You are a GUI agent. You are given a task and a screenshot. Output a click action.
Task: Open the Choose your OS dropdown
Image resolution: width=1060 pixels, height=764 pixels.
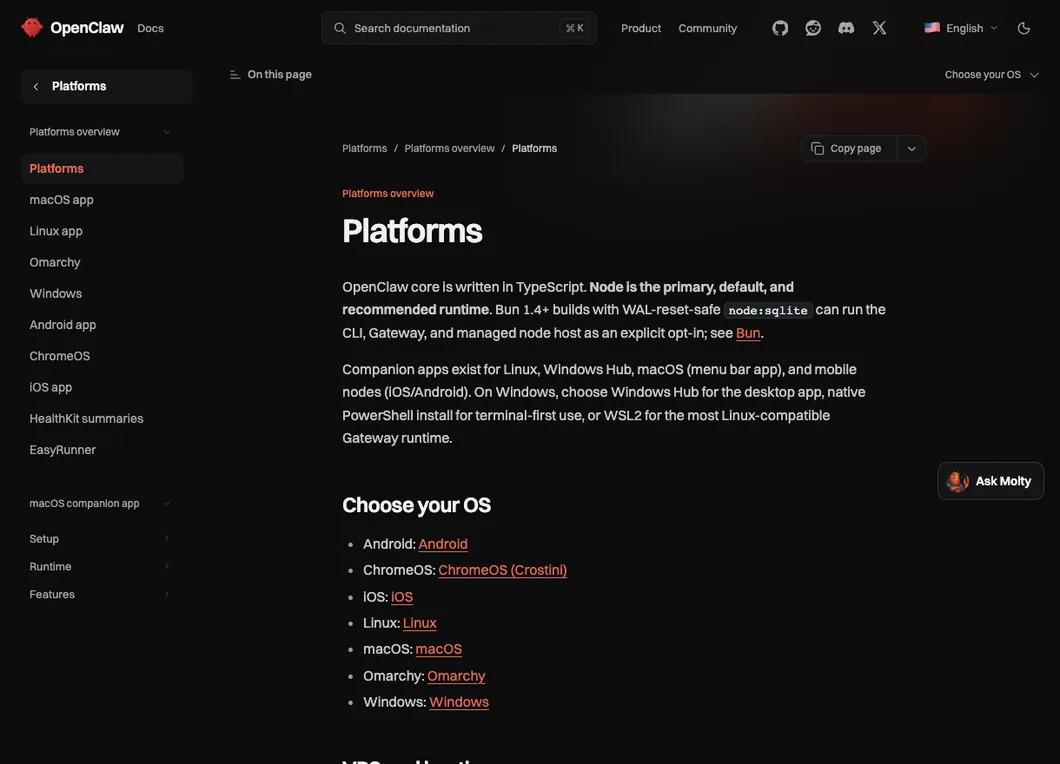coord(991,74)
